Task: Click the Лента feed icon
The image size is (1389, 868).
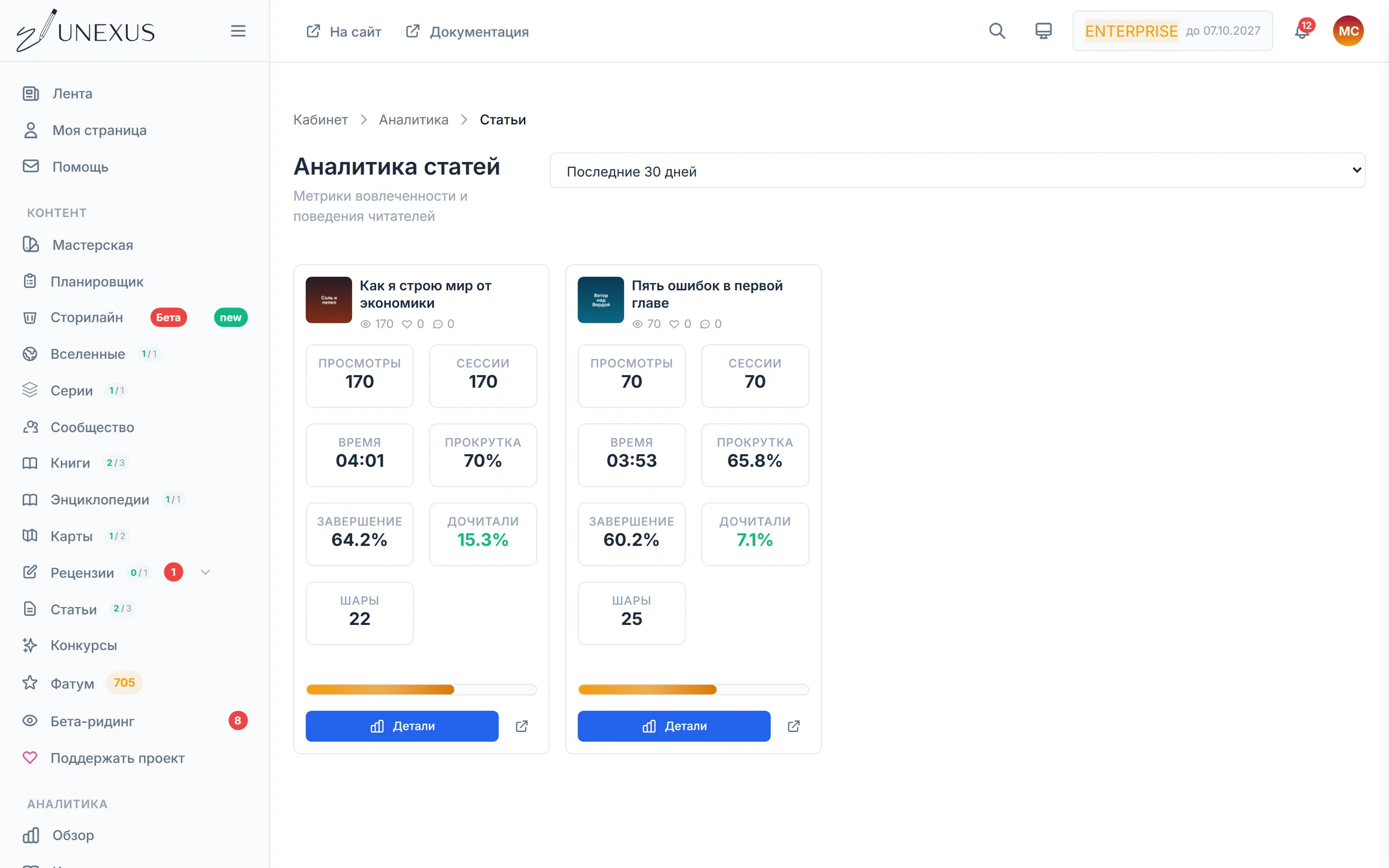Action: click(31, 93)
